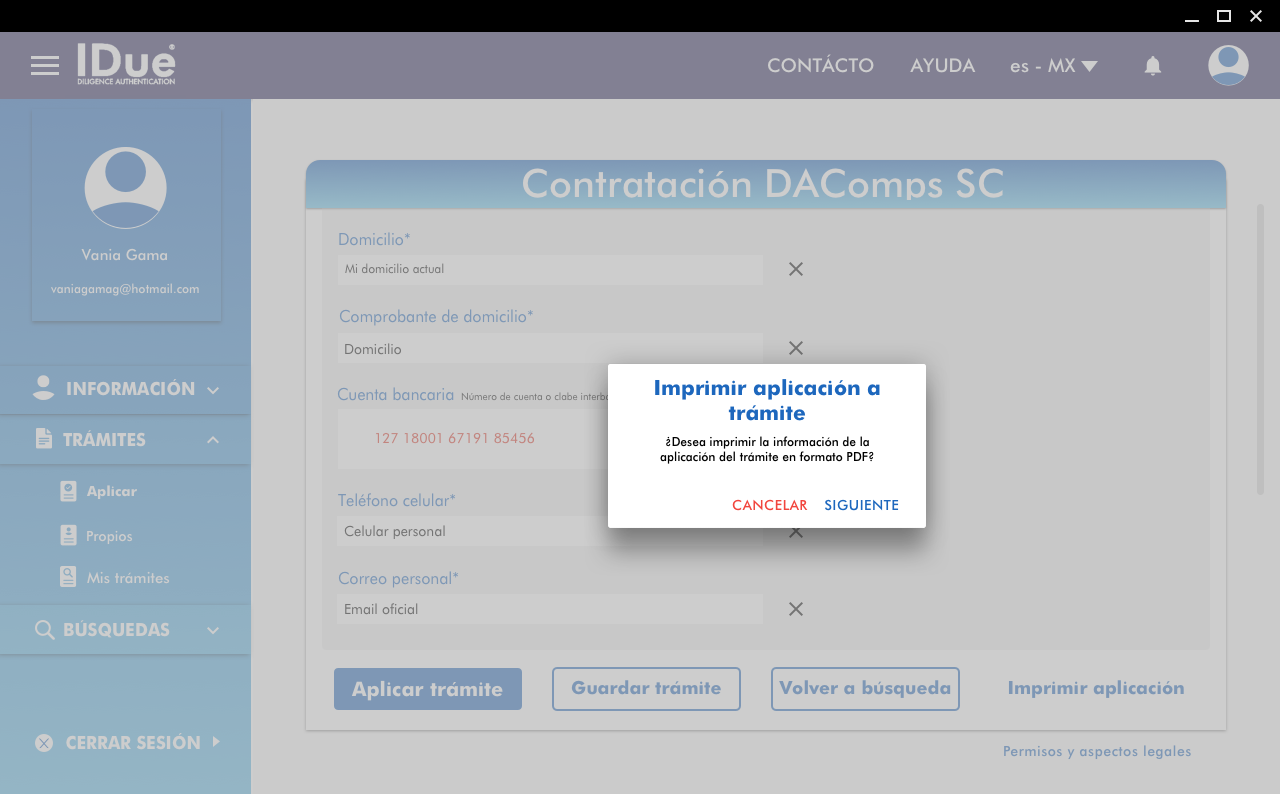This screenshot has width=1280, height=794.
Task: Open Permisos y aspectos legales link
Action: coord(1097,752)
